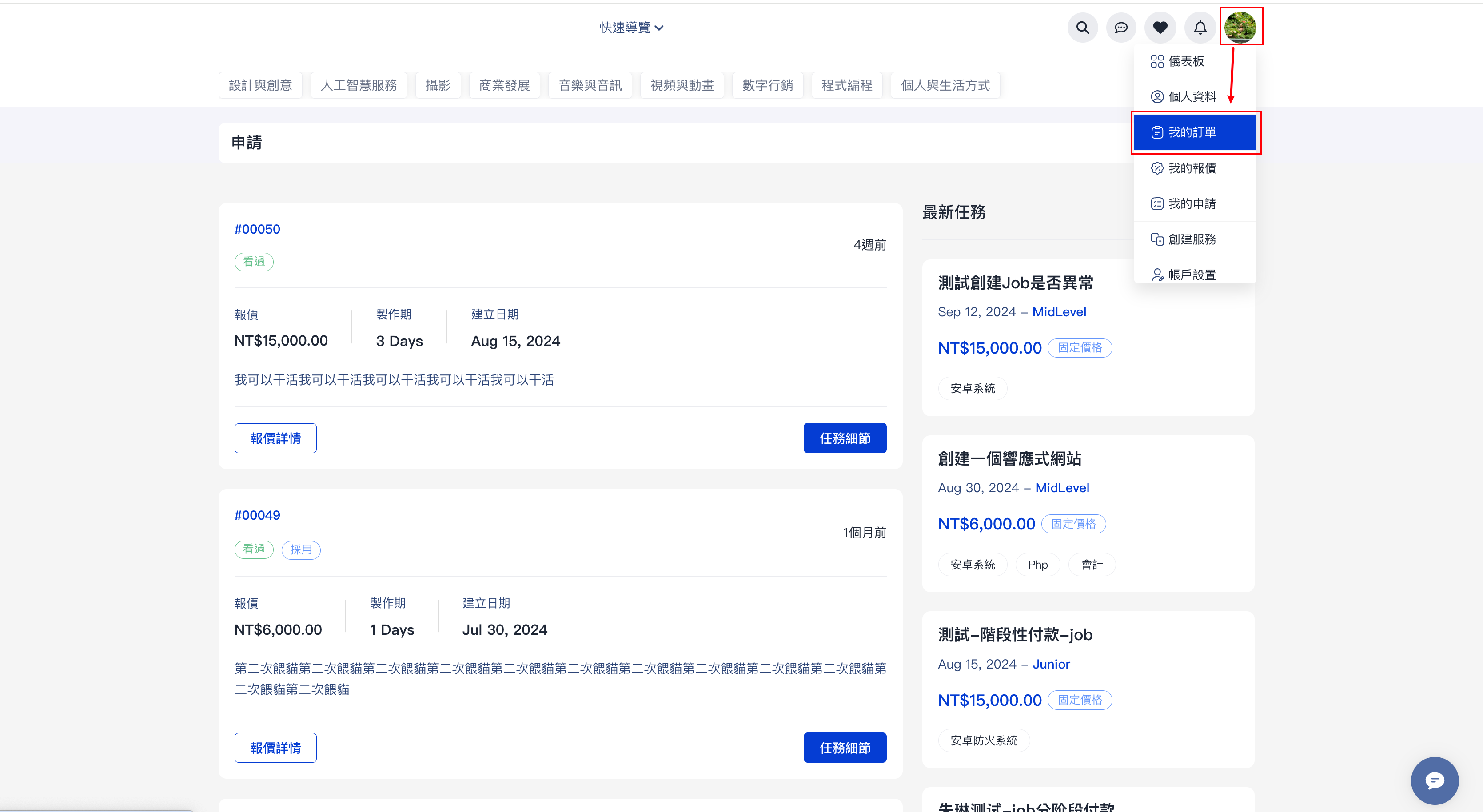Select the 人工智慧服務 category tab
Screen dimensions: 1483x812
[x=358, y=86]
